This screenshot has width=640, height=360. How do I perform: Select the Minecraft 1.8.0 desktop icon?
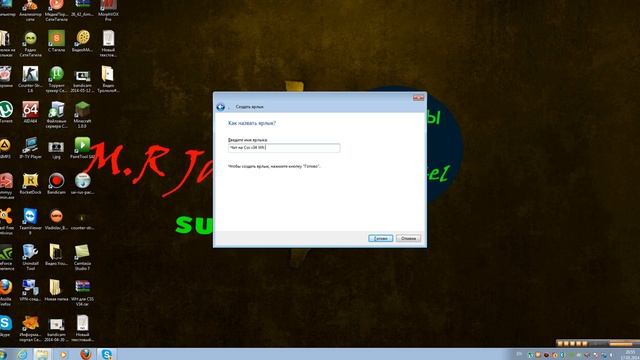click(82, 115)
